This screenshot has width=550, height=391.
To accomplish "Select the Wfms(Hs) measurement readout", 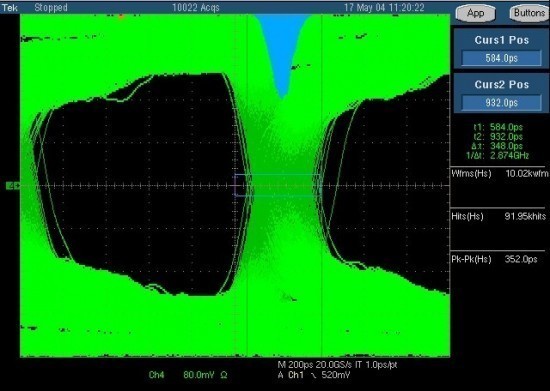I will (x=499, y=173).
